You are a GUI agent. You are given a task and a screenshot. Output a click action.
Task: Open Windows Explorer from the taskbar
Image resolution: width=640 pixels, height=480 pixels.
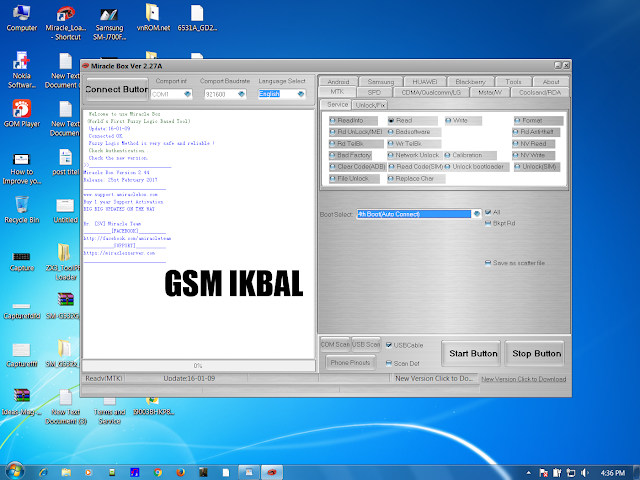pos(66,473)
